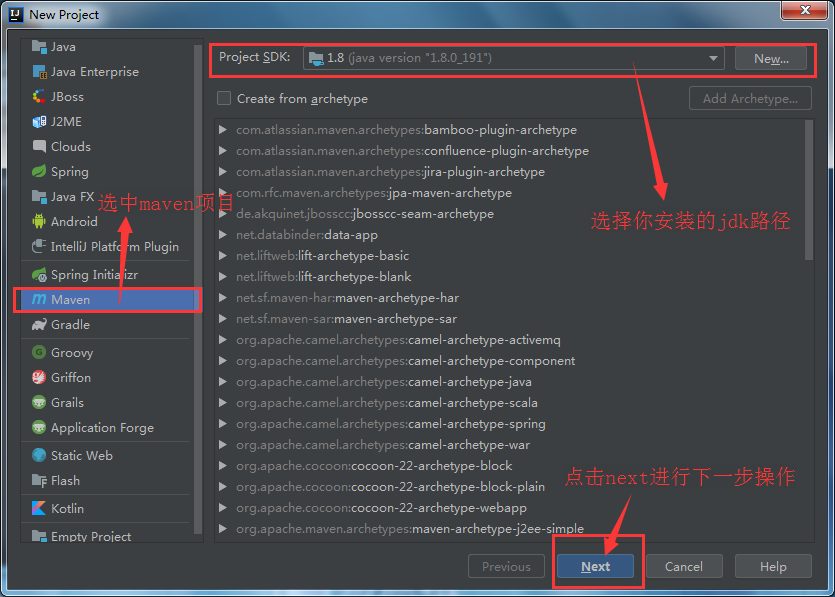Viewport: 835px width, 597px height.
Task: Select Spring project type label
Action: click(x=70, y=172)
